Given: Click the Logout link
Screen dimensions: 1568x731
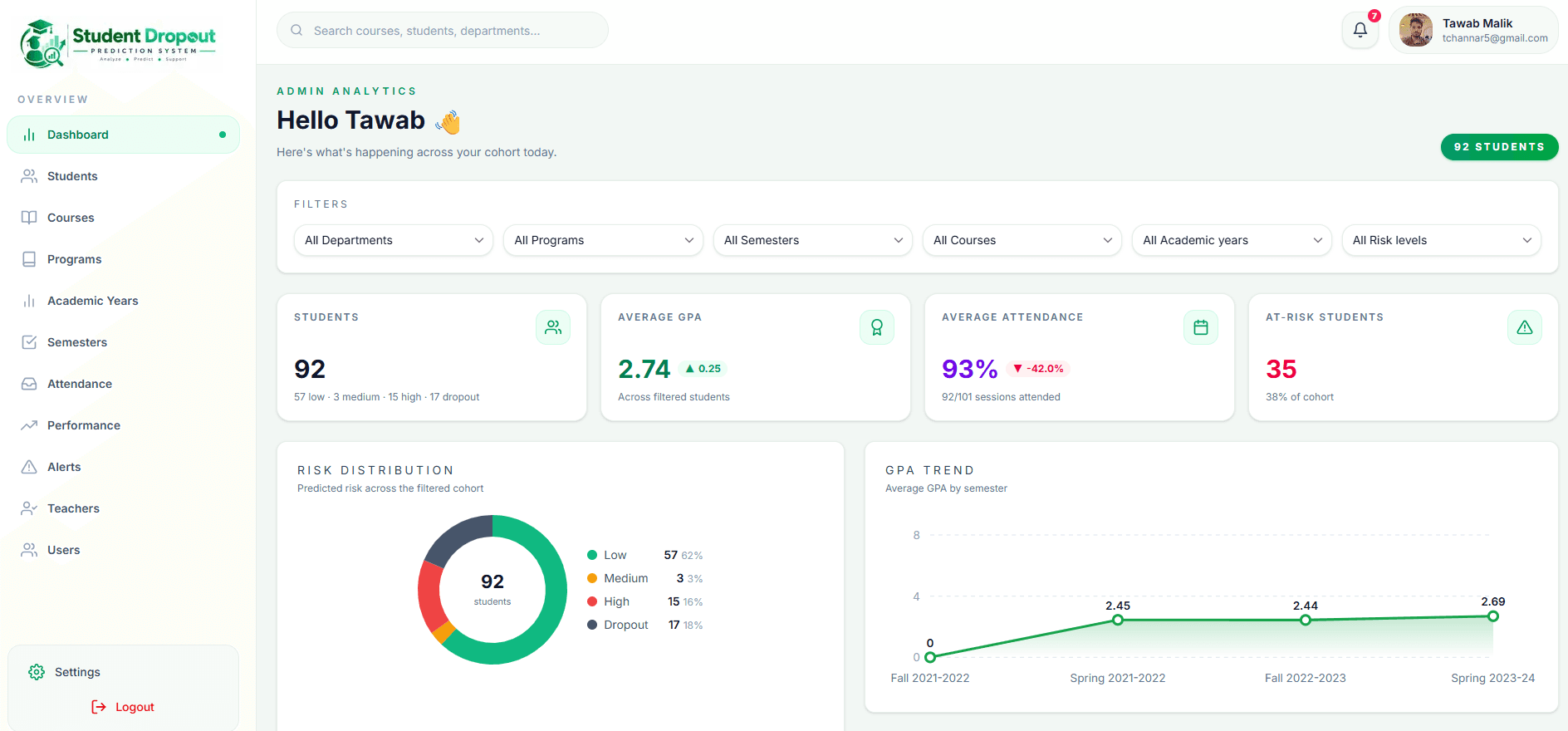Looking at the screenshot, I should click(123, 707).
